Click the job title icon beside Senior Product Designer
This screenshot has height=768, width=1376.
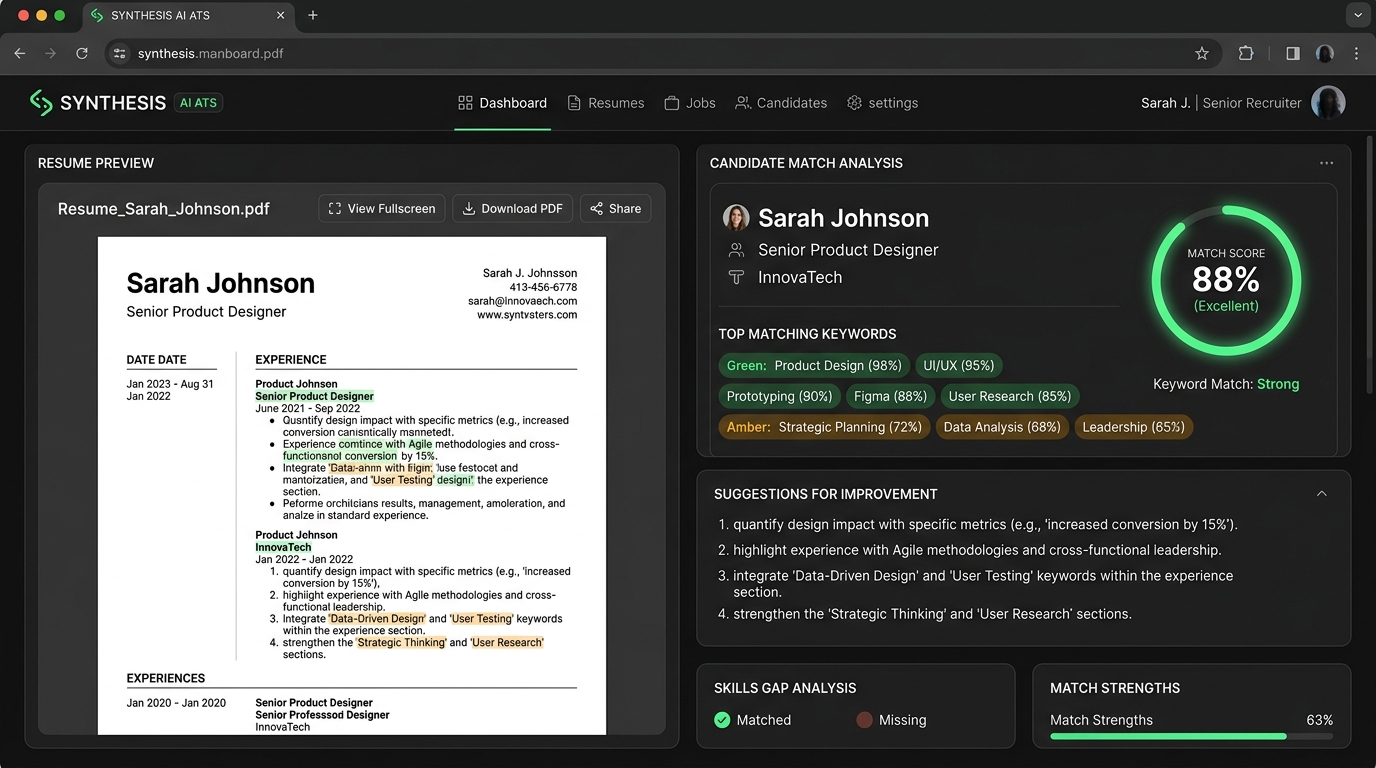(736, 250)
